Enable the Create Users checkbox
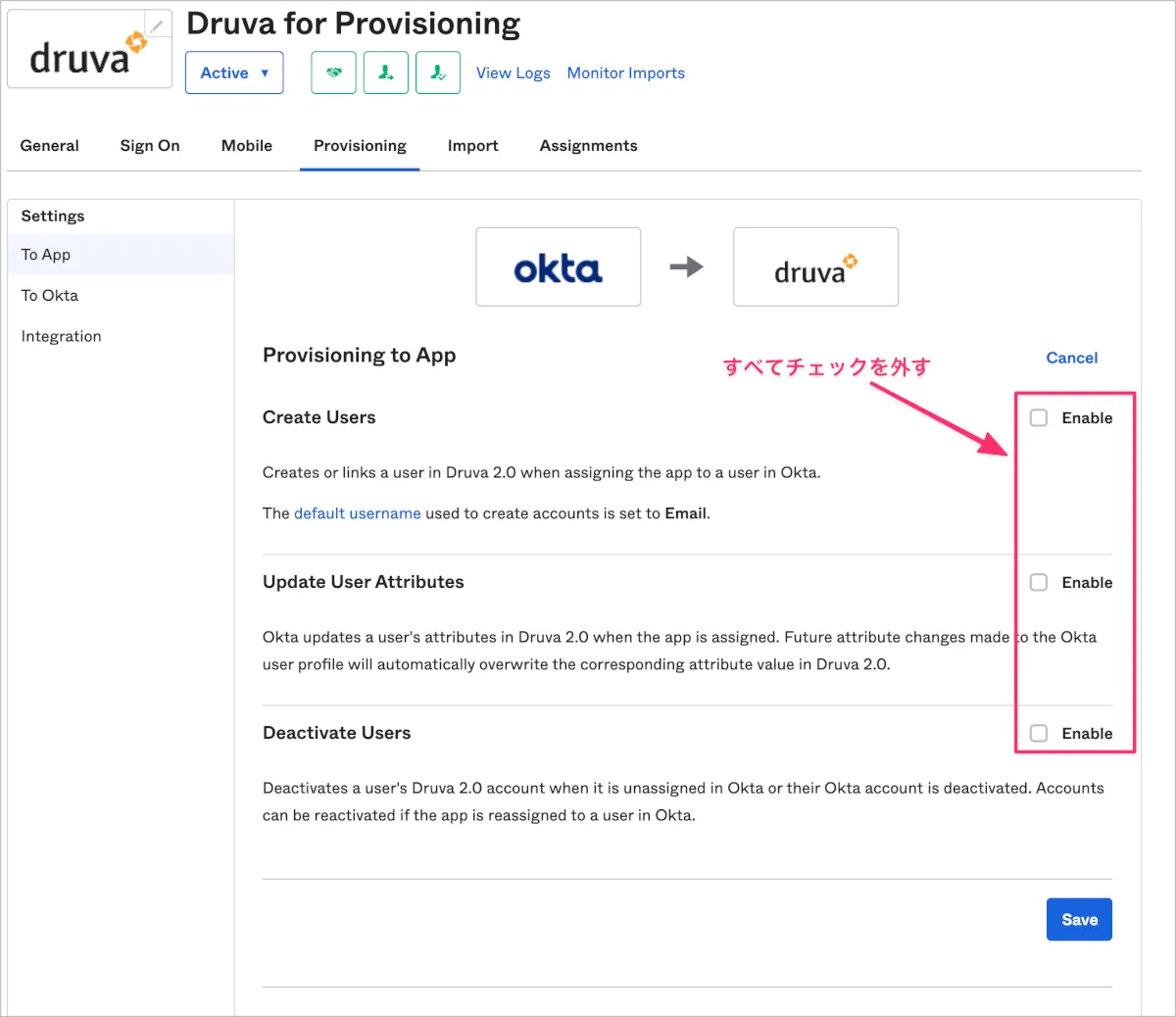This screenshot has height=1017, width=1176. tap(1039, 418)
